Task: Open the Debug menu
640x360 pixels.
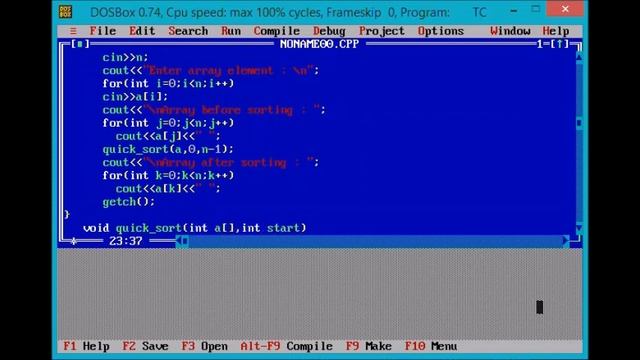Action: pyautogui.click(x=329, y=31)
